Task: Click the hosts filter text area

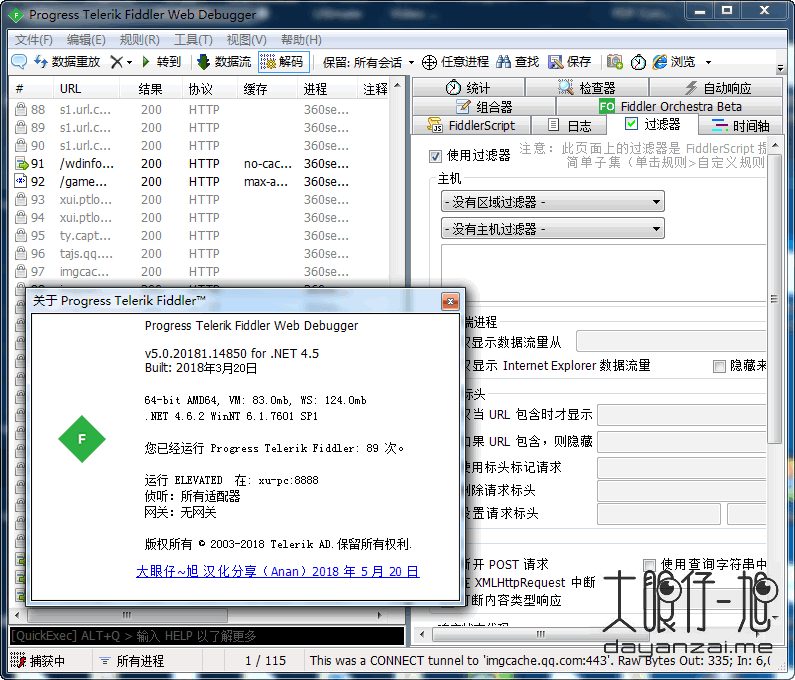Action: 603,273
